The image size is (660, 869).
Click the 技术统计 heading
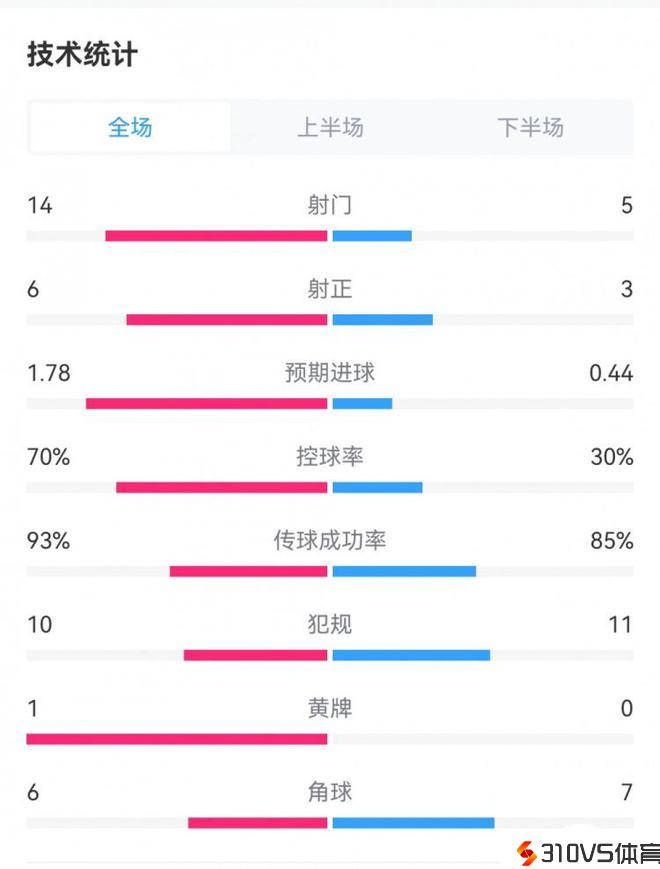[82, 55]
